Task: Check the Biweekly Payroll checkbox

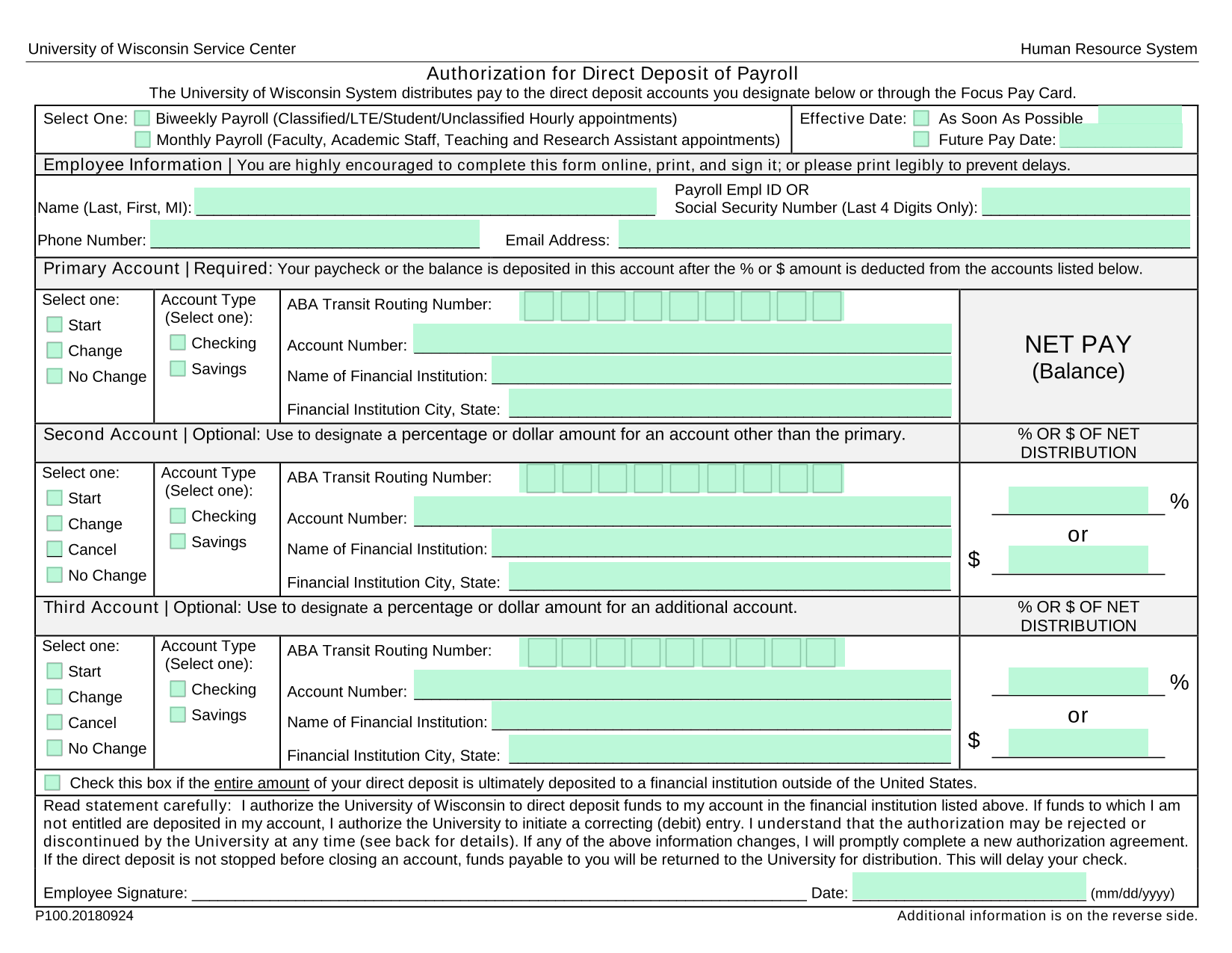Action: 142,119
